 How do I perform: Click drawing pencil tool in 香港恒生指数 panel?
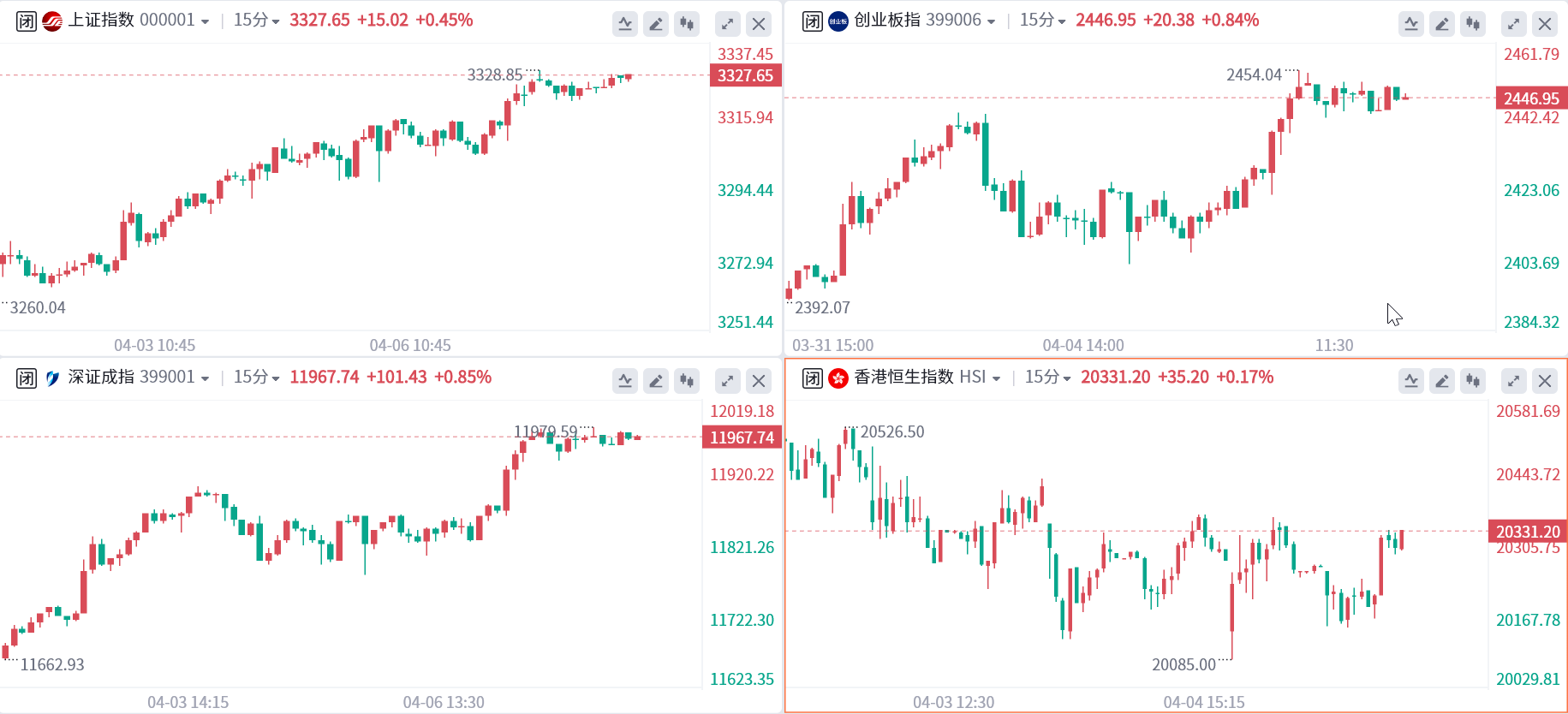point(1442,381)
